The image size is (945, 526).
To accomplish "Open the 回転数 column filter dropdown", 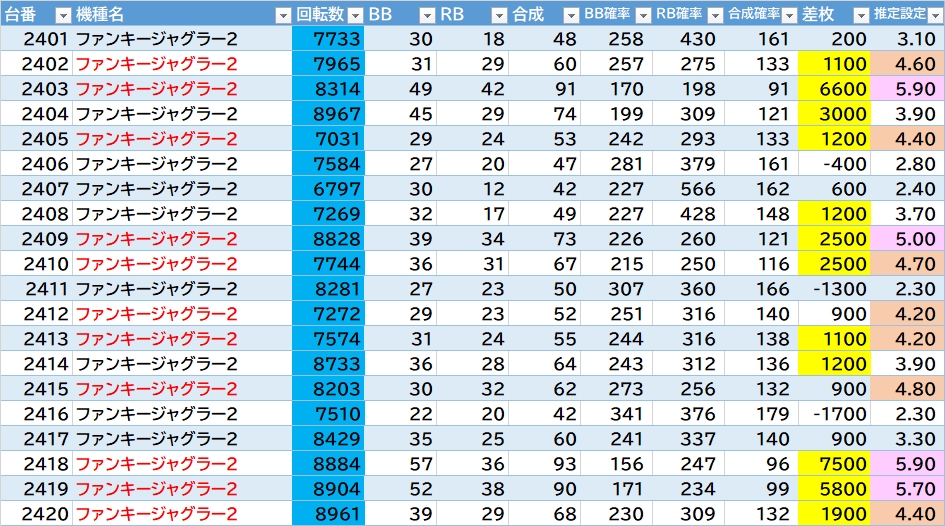I will point(356,16).
